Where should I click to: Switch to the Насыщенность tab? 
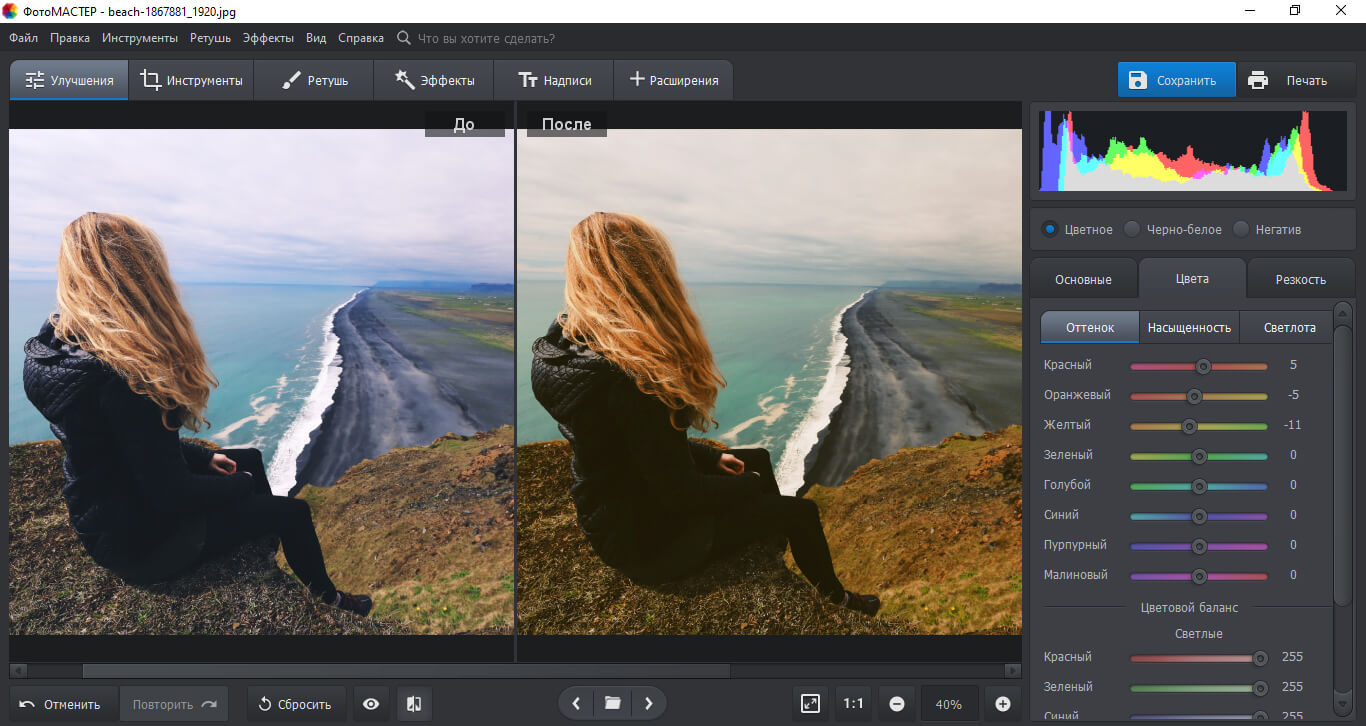point(1189,327)
